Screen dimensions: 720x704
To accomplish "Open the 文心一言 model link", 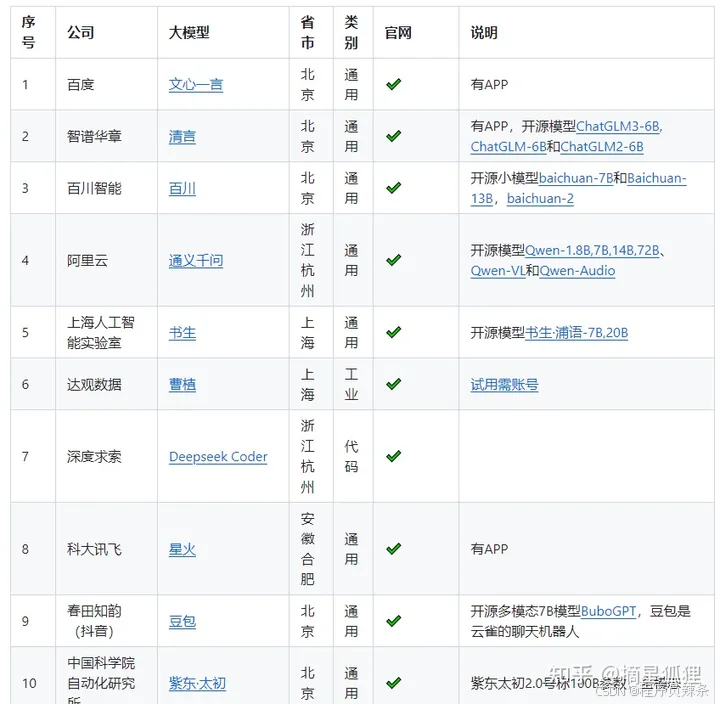I will click(x=196, y=85).
